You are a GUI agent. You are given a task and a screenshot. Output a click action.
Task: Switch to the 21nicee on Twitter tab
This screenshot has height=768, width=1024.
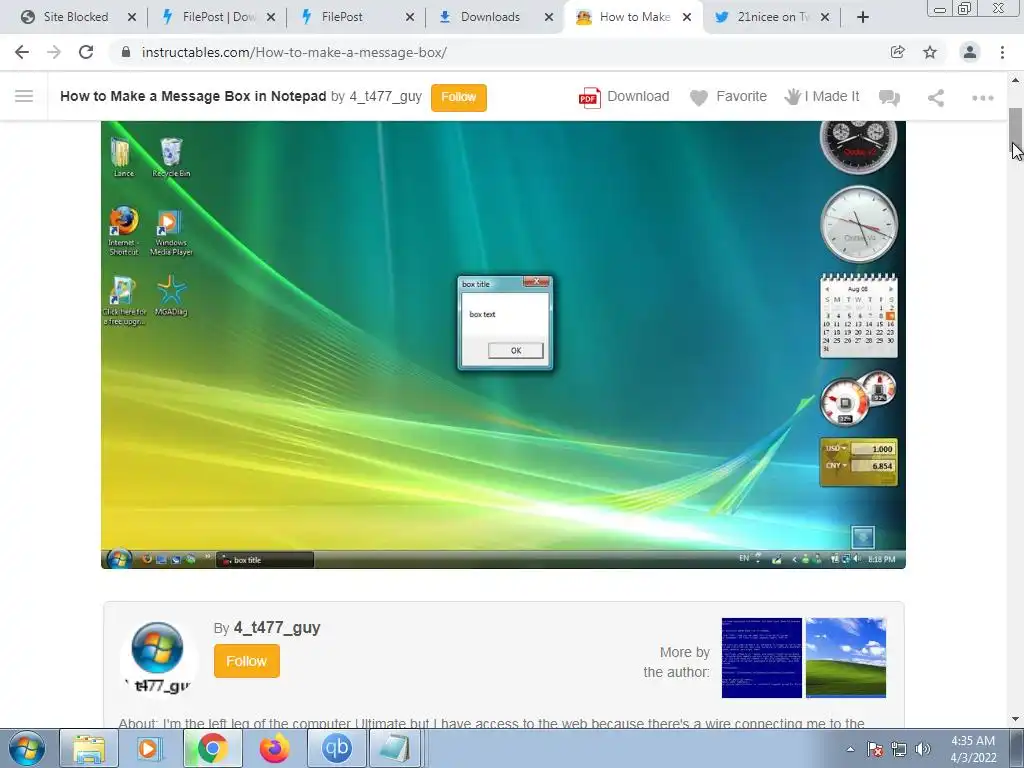(x=771, y=17)
